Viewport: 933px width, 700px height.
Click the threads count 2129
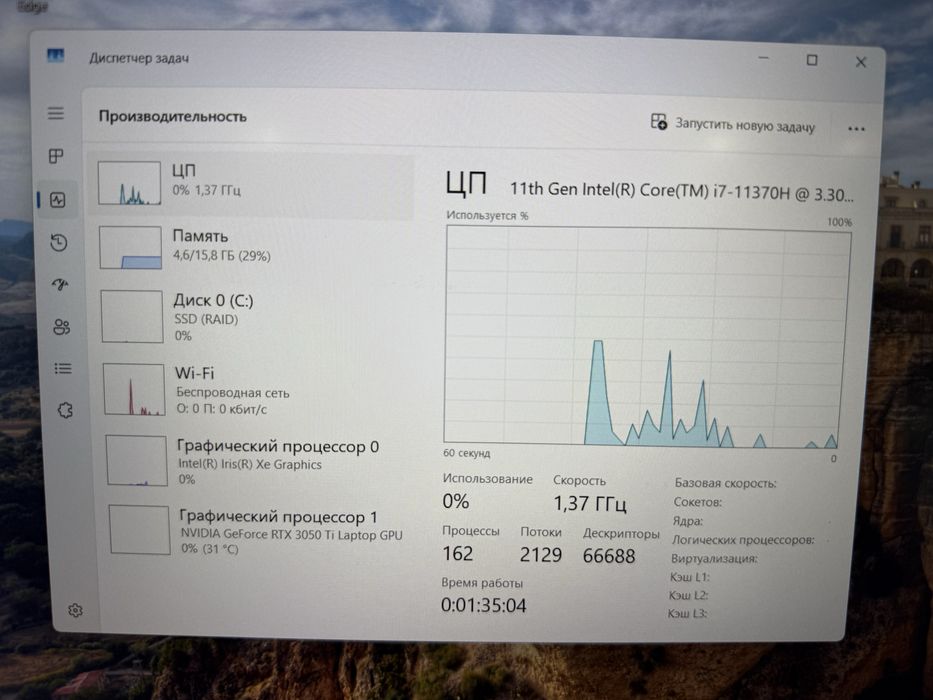pos(540,555)
